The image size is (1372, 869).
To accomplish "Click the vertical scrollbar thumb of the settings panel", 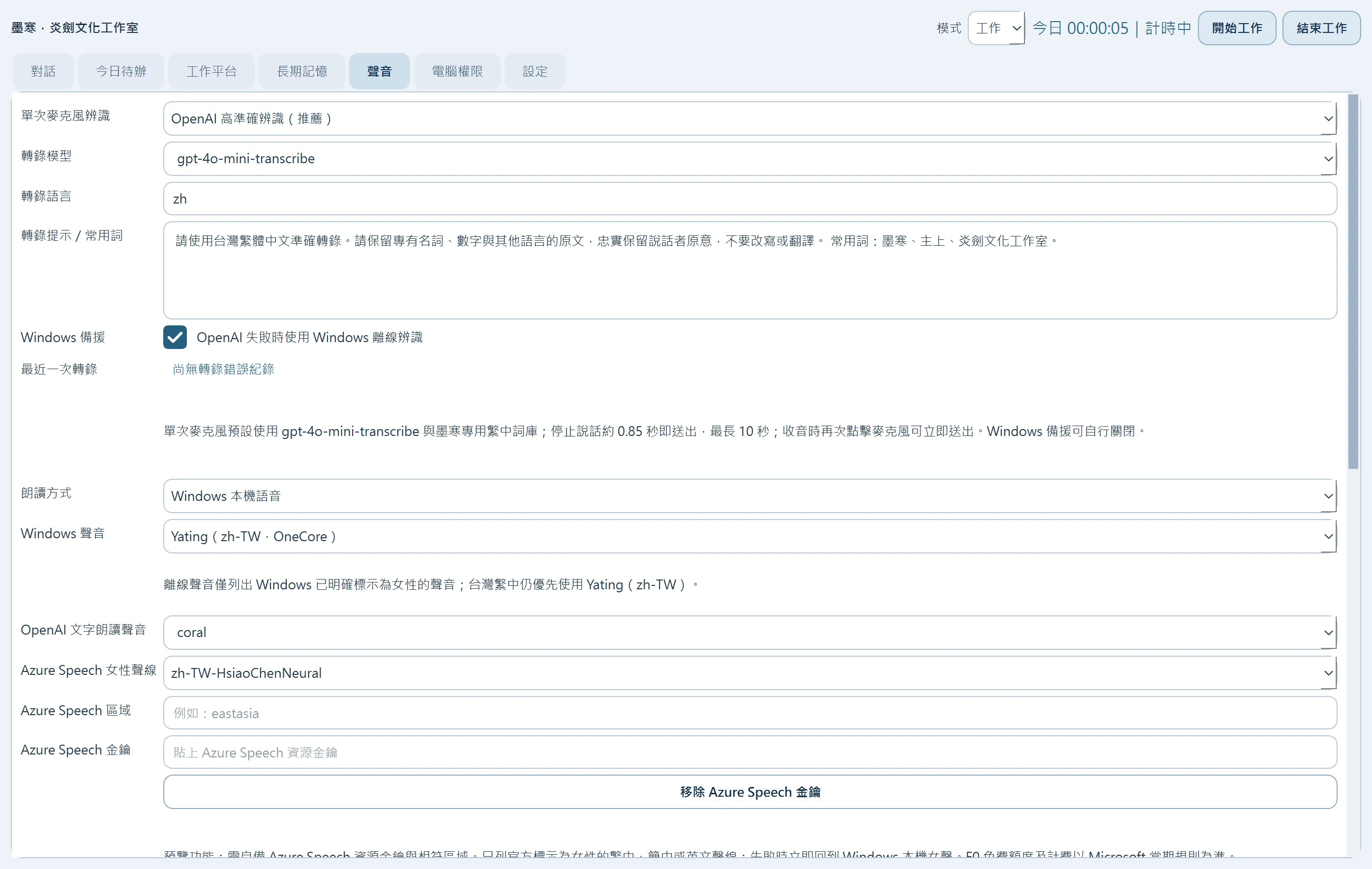I will click(1353, 282).
